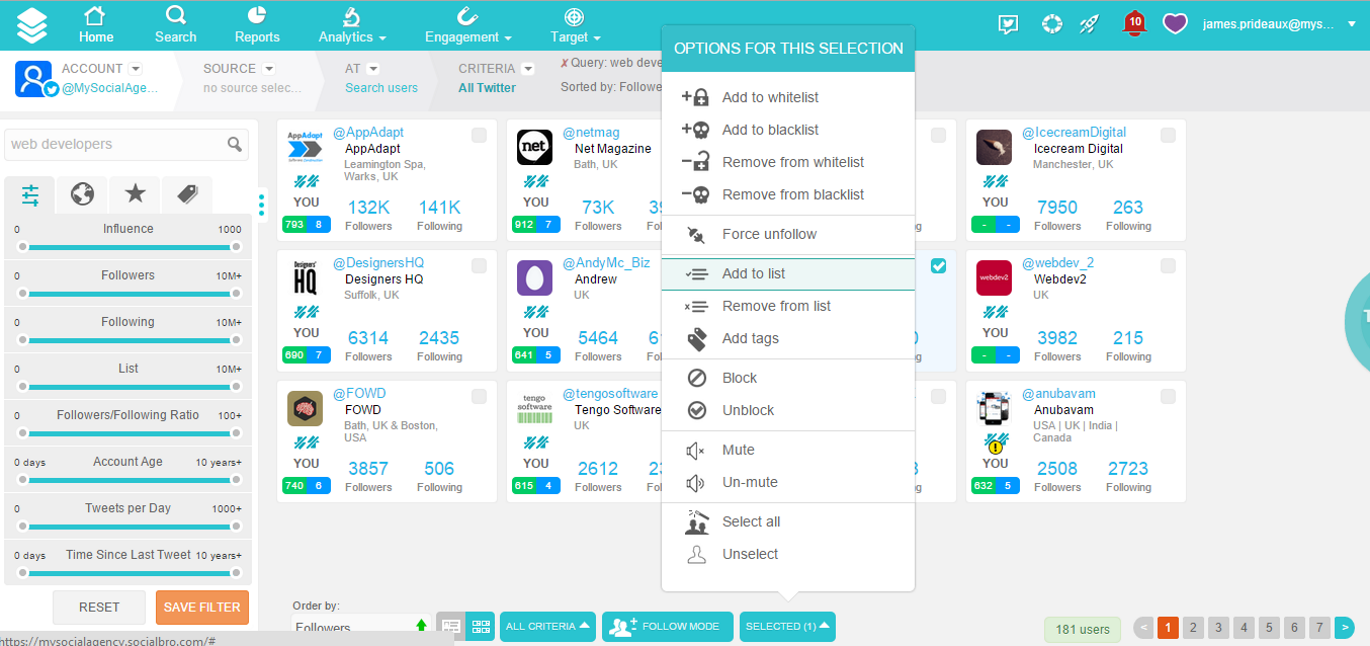Switch to grid view icon

[x=481, y=627]
